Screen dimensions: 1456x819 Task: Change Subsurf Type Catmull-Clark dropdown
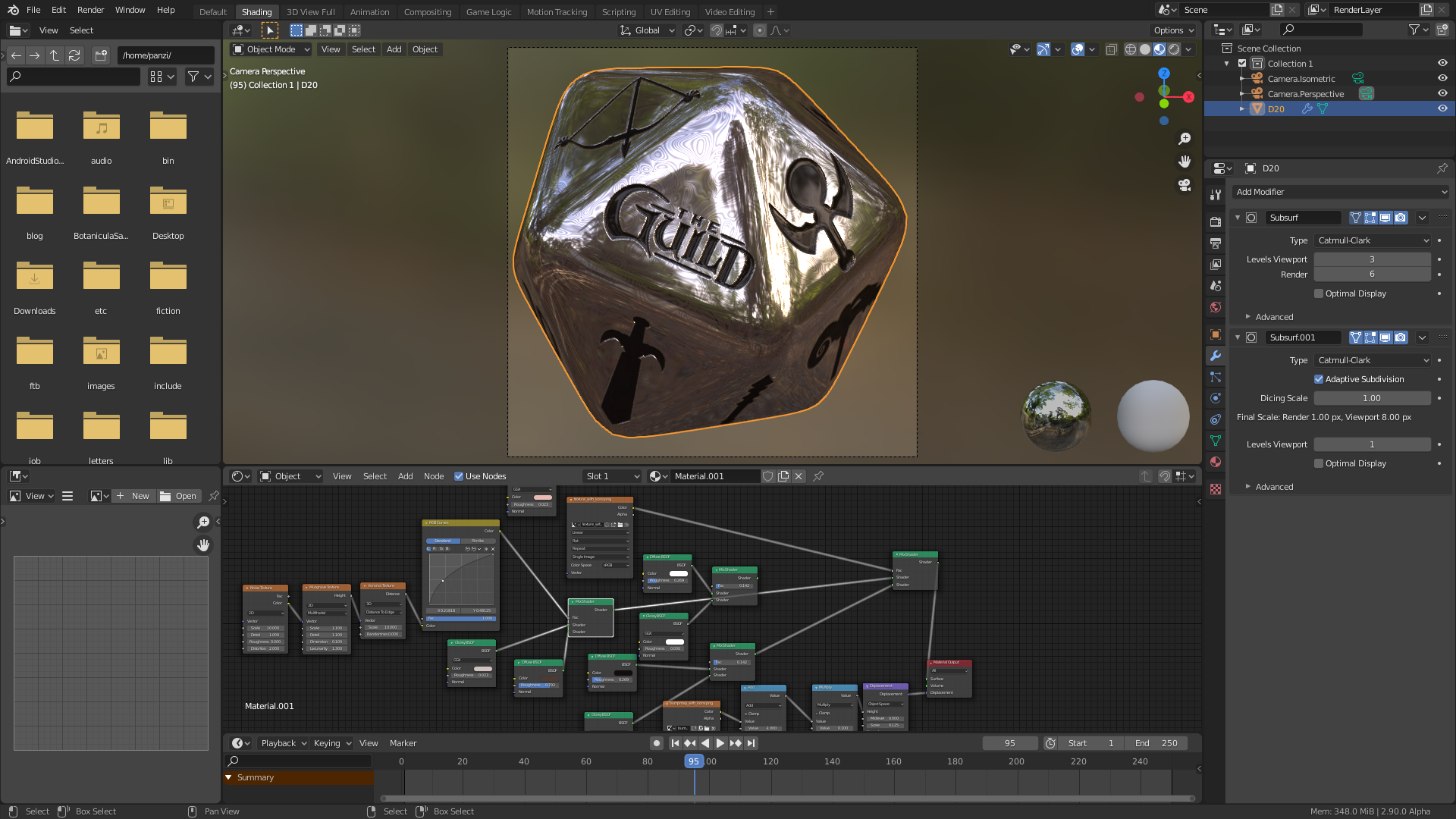tap(1373, 240)
